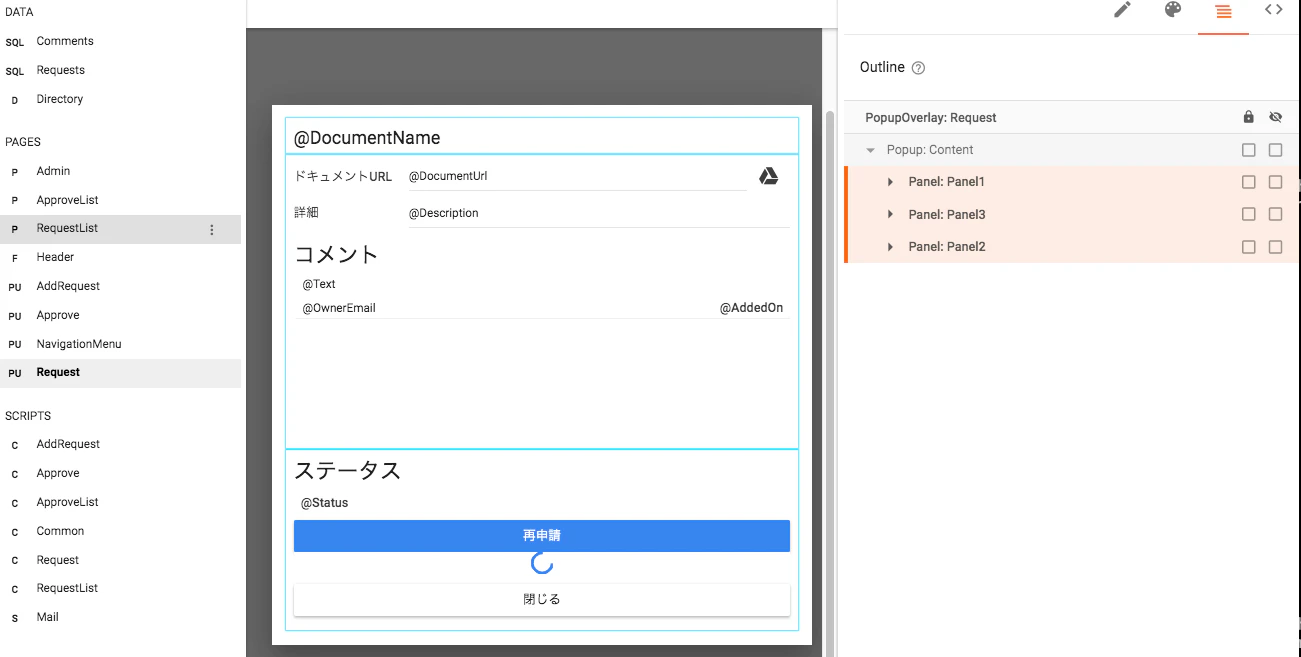
Task: Open the property editor pencil tab
Action: 1122,10
